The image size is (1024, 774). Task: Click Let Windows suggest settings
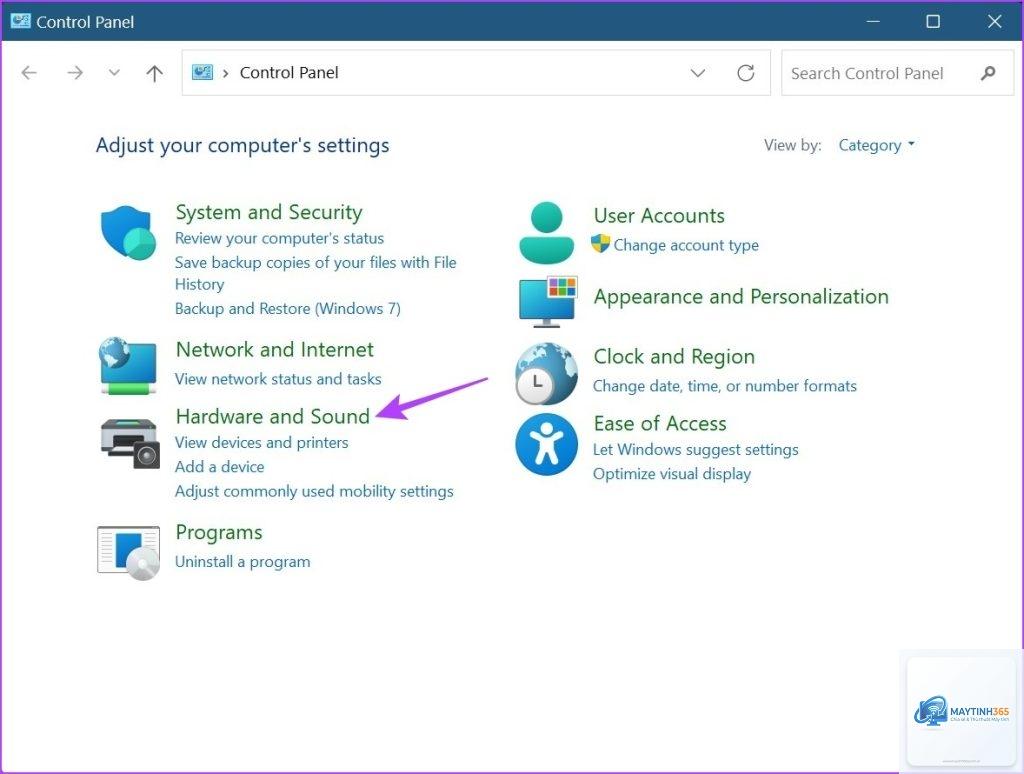pyautogui.click(x=696, y=449)
